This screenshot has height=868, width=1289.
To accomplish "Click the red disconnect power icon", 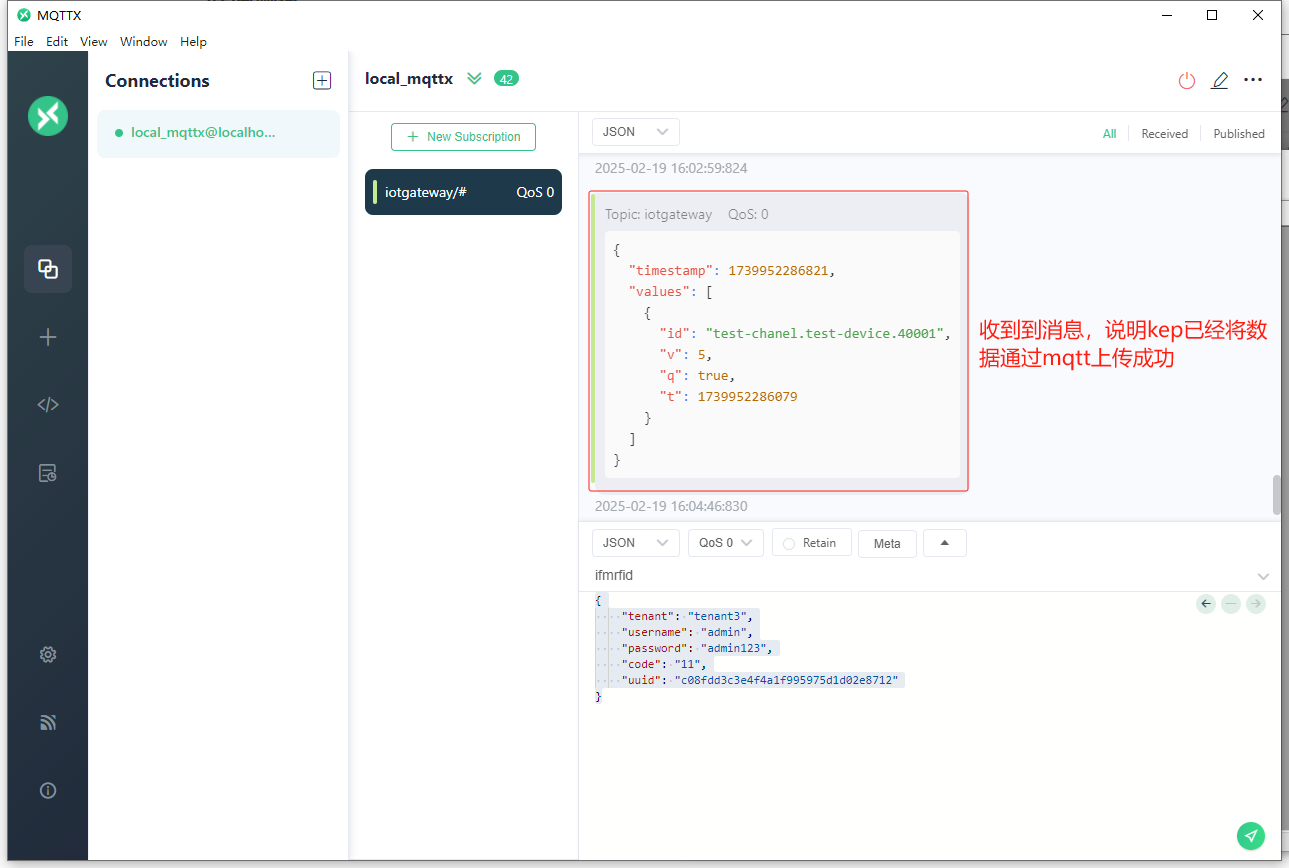I will click(1187, 81).
